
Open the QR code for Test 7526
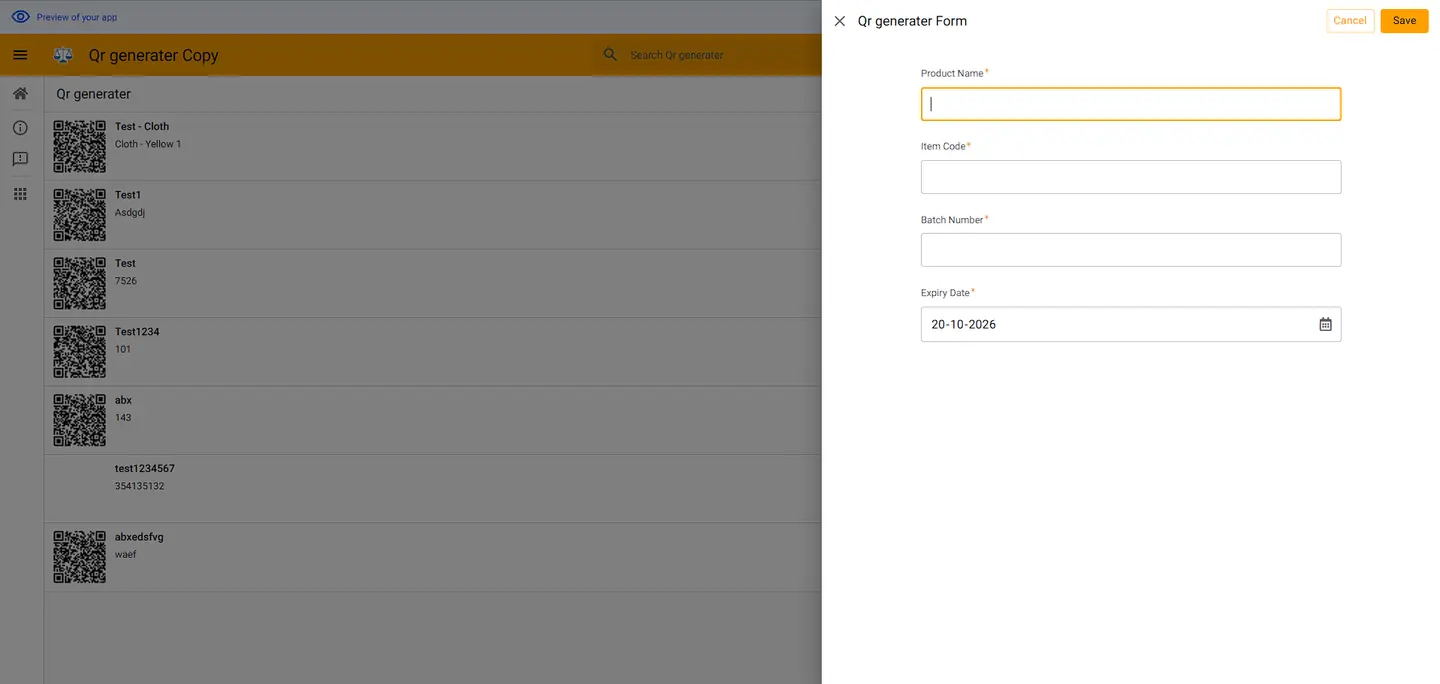[x=79, y=283]
